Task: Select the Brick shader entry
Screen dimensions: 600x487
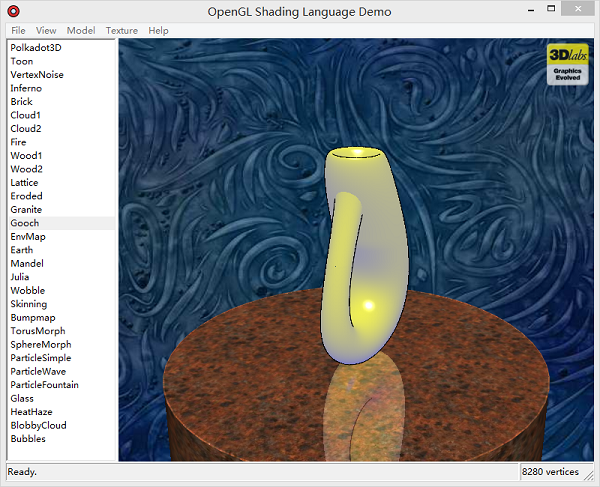Action: [x=22, y=101]
